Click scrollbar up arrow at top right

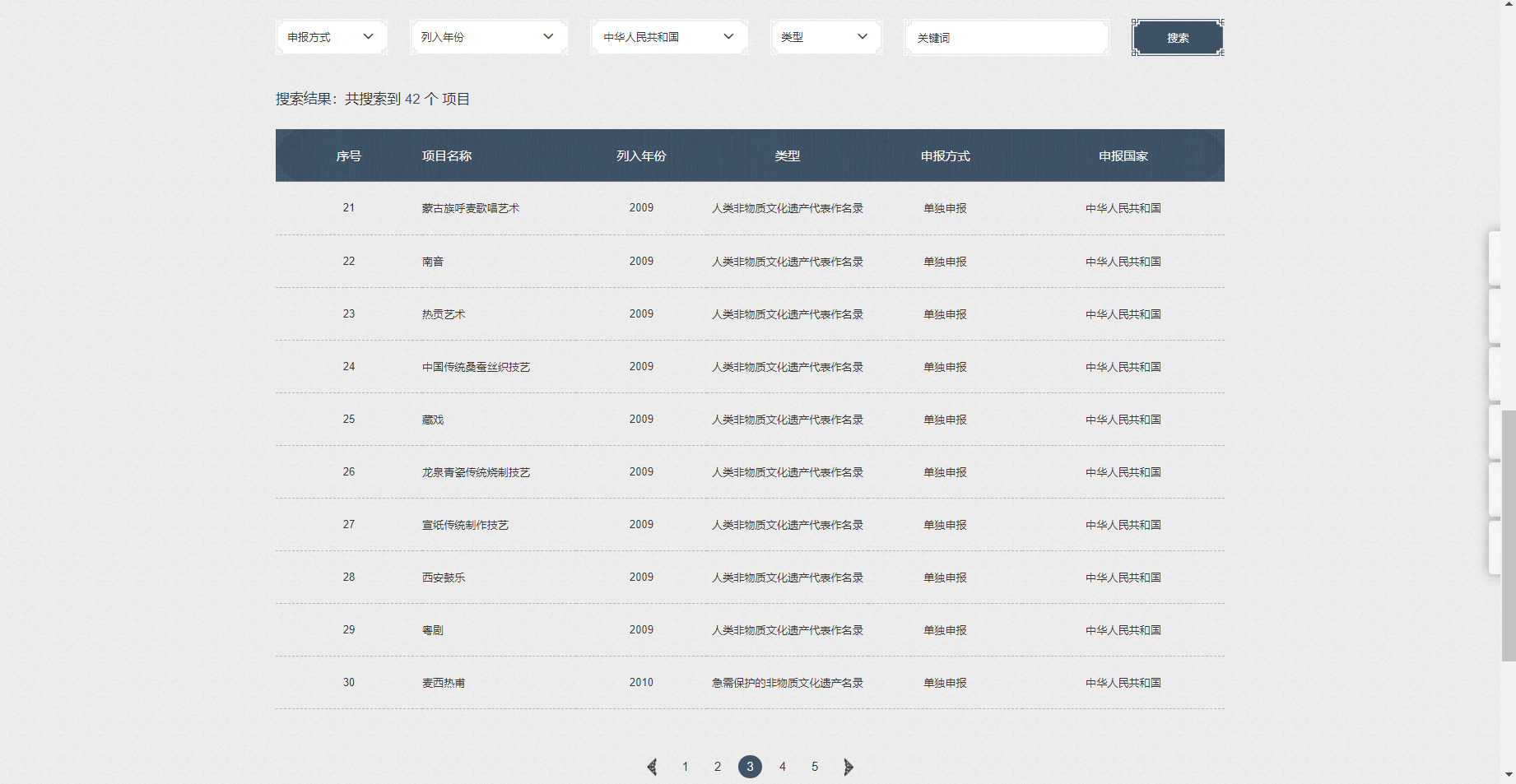pyautogui.click(x=1509, y=6)
